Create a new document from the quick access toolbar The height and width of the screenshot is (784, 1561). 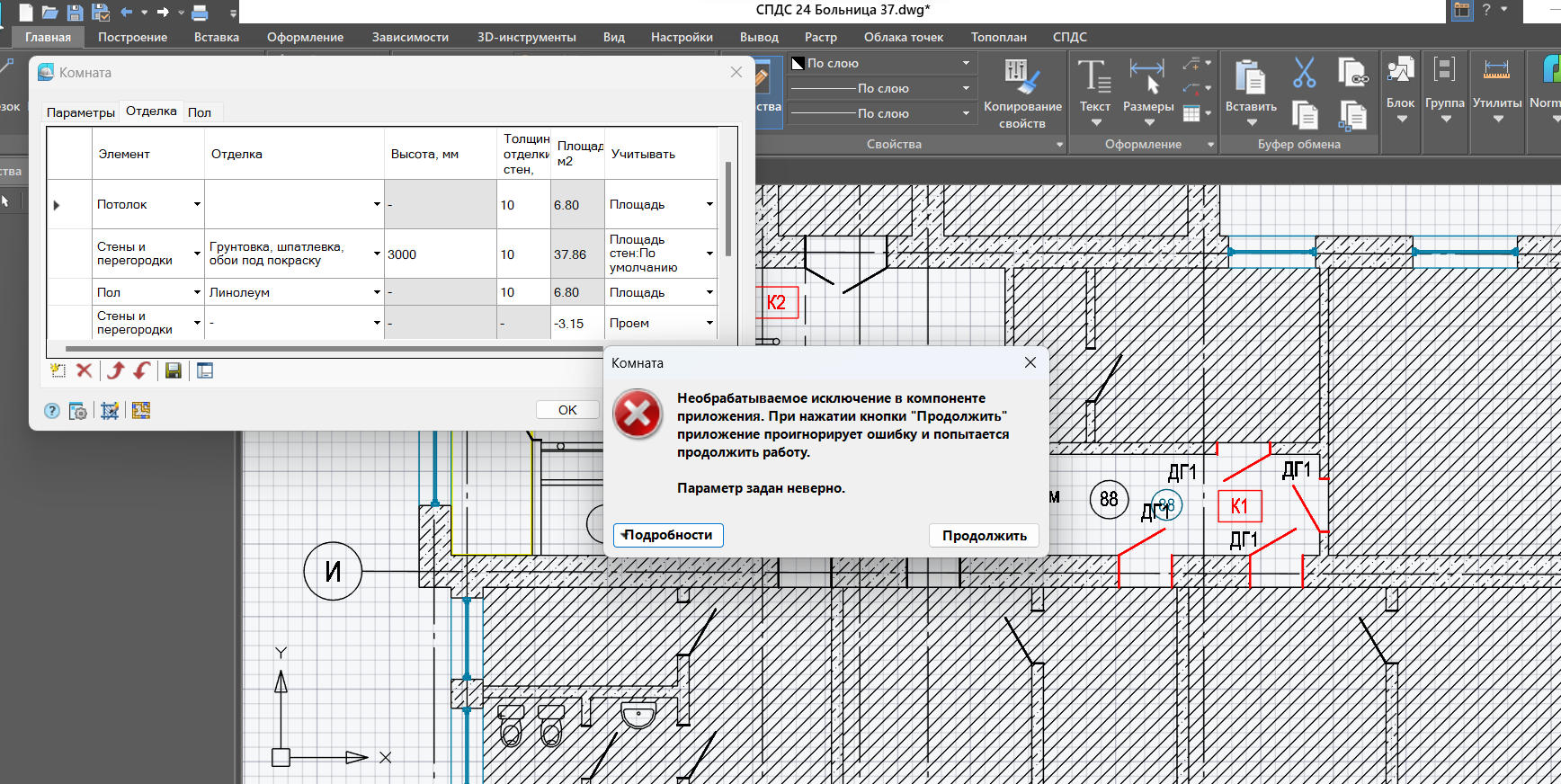(26, 12)
